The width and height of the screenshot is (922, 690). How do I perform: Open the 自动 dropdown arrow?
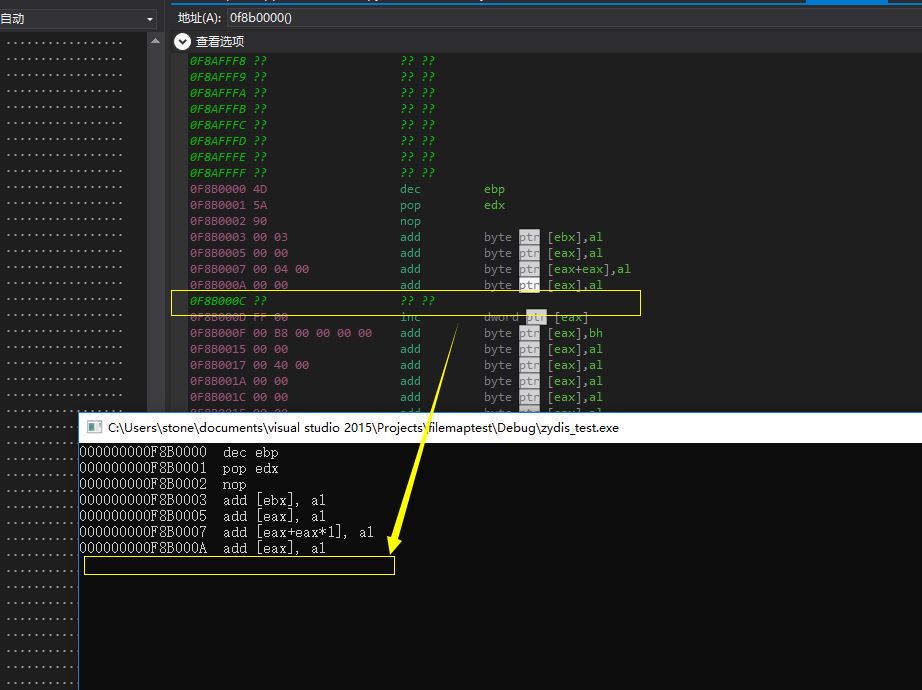tap(150, 19)
